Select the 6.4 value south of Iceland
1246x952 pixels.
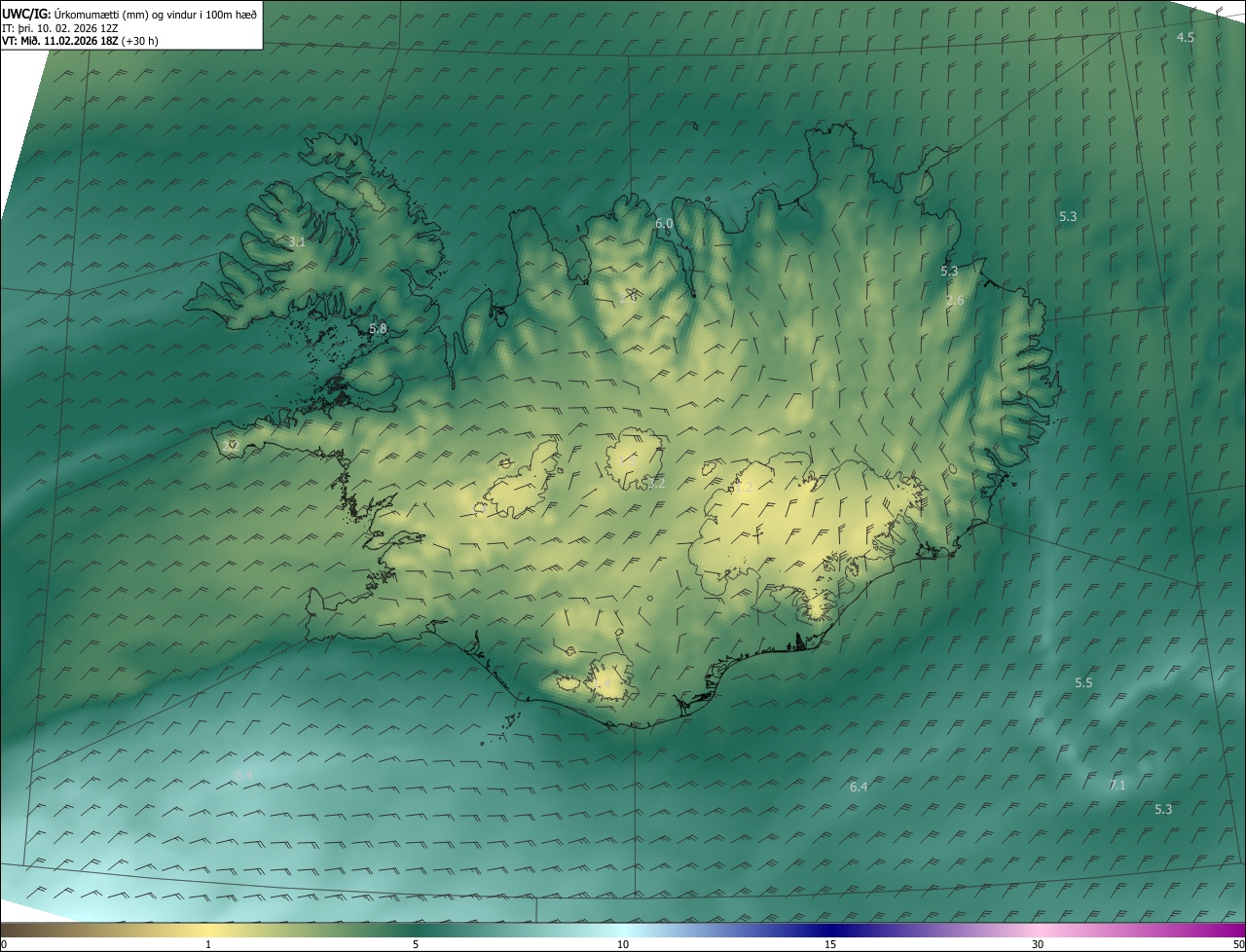pyautogui.click(x=858, y=787)
